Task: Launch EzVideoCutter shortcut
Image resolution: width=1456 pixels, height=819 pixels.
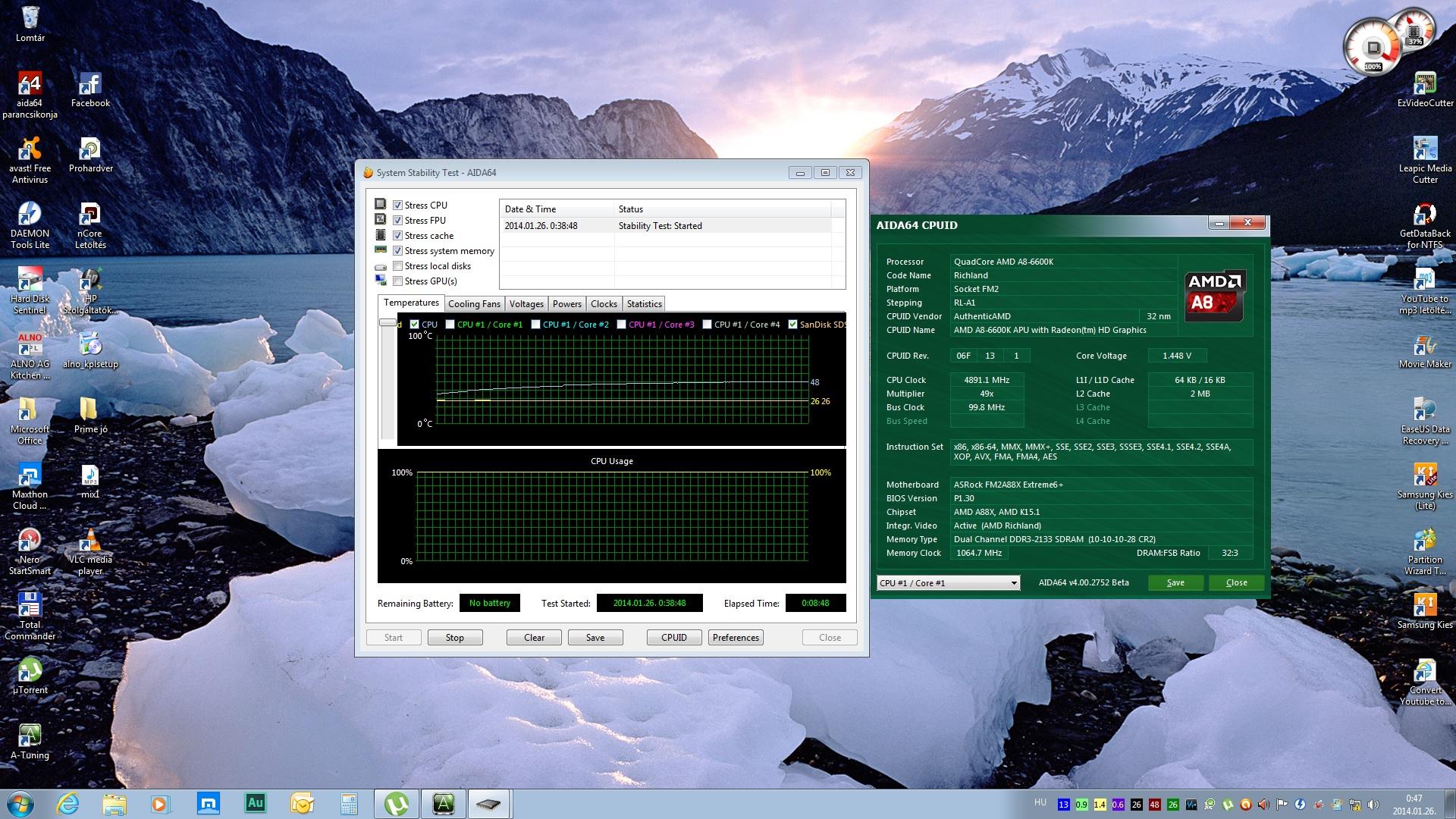Action: (1425, 89)
